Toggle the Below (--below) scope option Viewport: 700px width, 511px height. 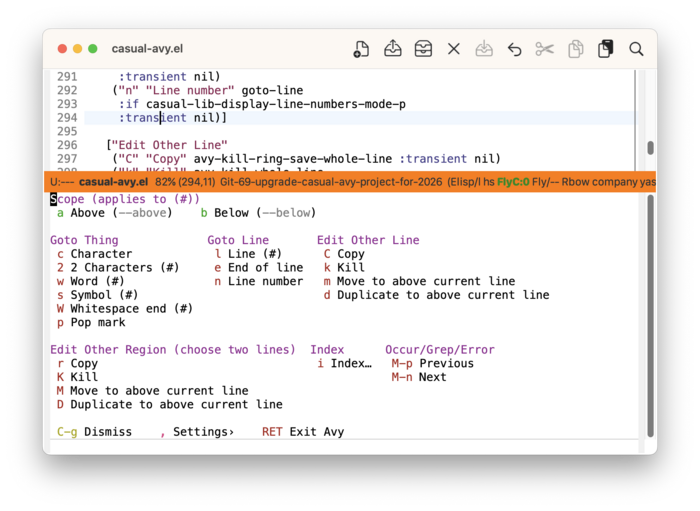coord(258,213)
